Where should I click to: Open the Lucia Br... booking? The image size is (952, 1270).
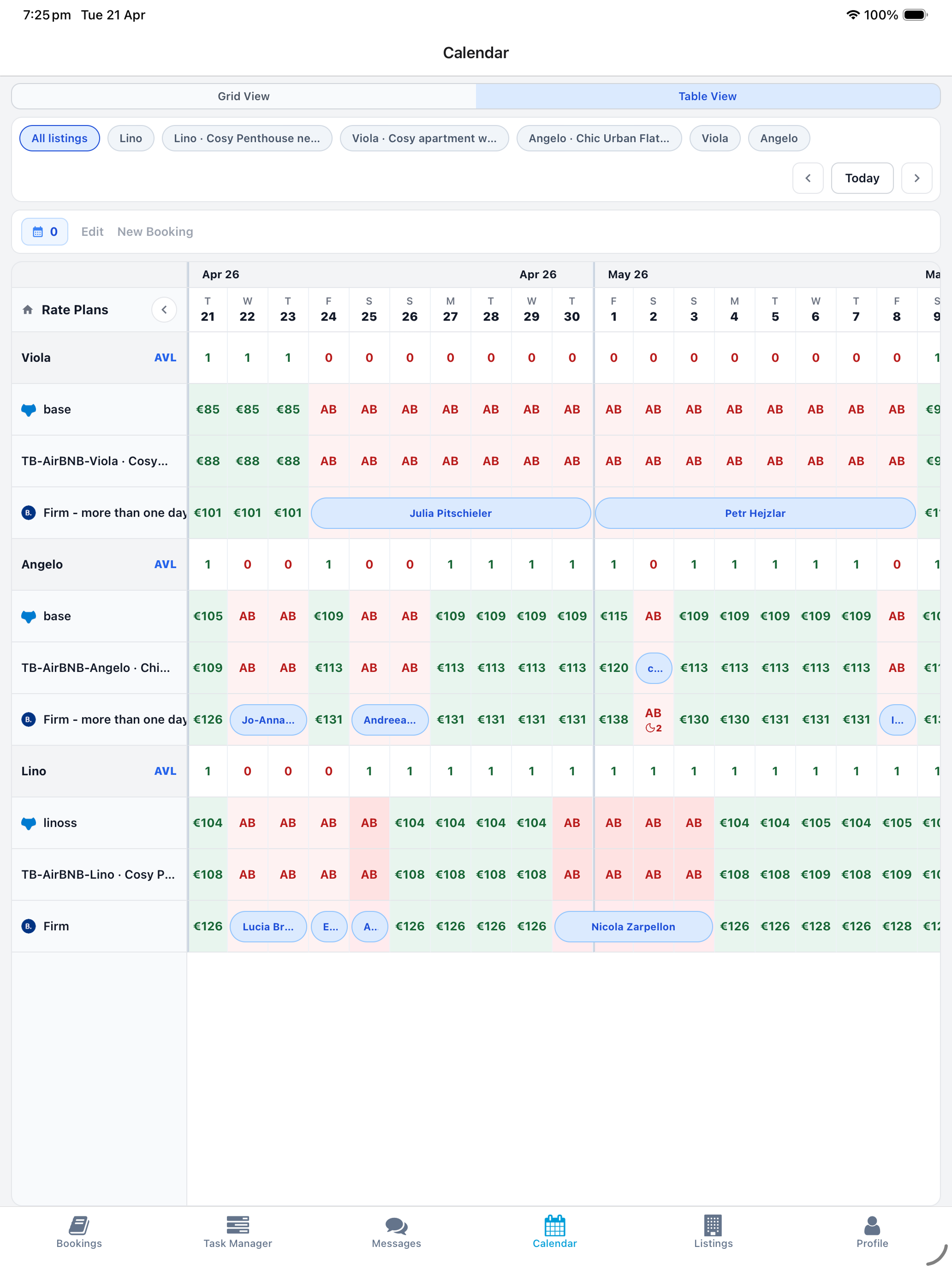[268, 927]
